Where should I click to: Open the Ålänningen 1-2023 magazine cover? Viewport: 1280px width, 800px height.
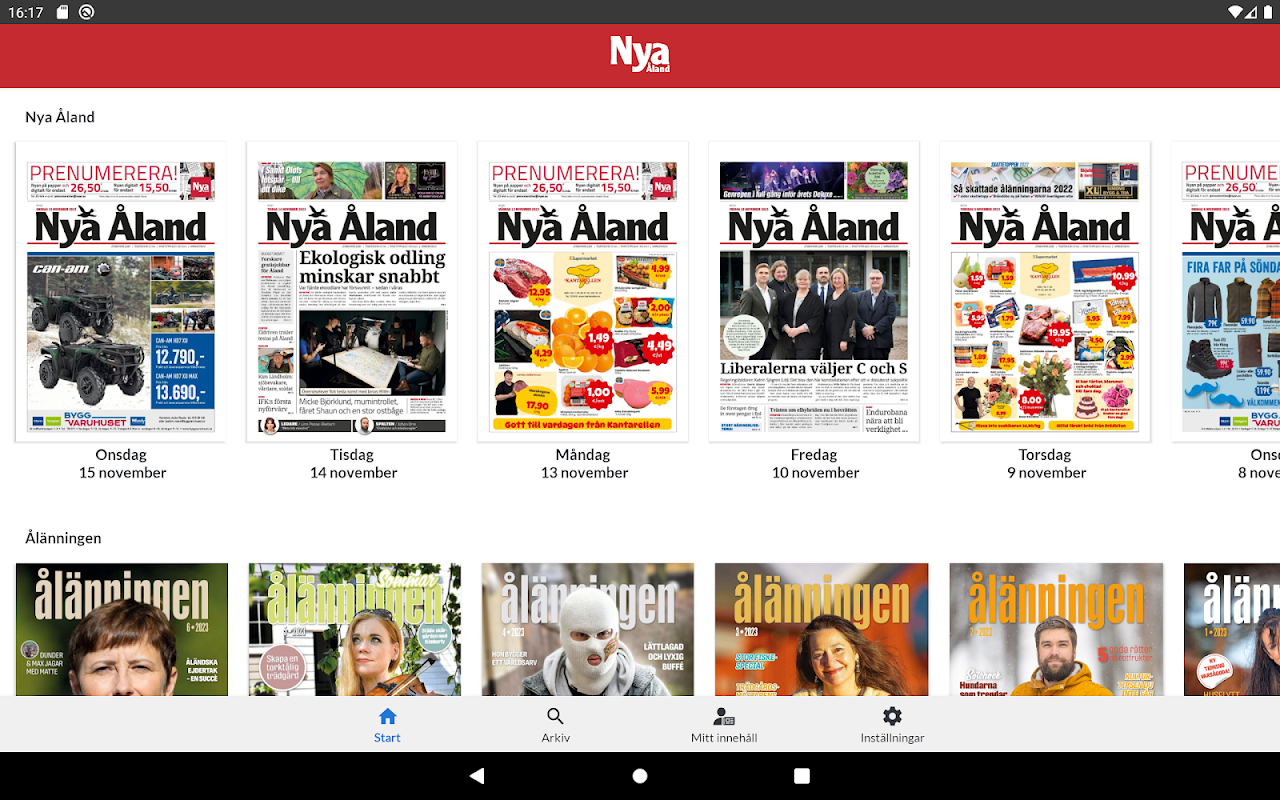(1232, 629)
